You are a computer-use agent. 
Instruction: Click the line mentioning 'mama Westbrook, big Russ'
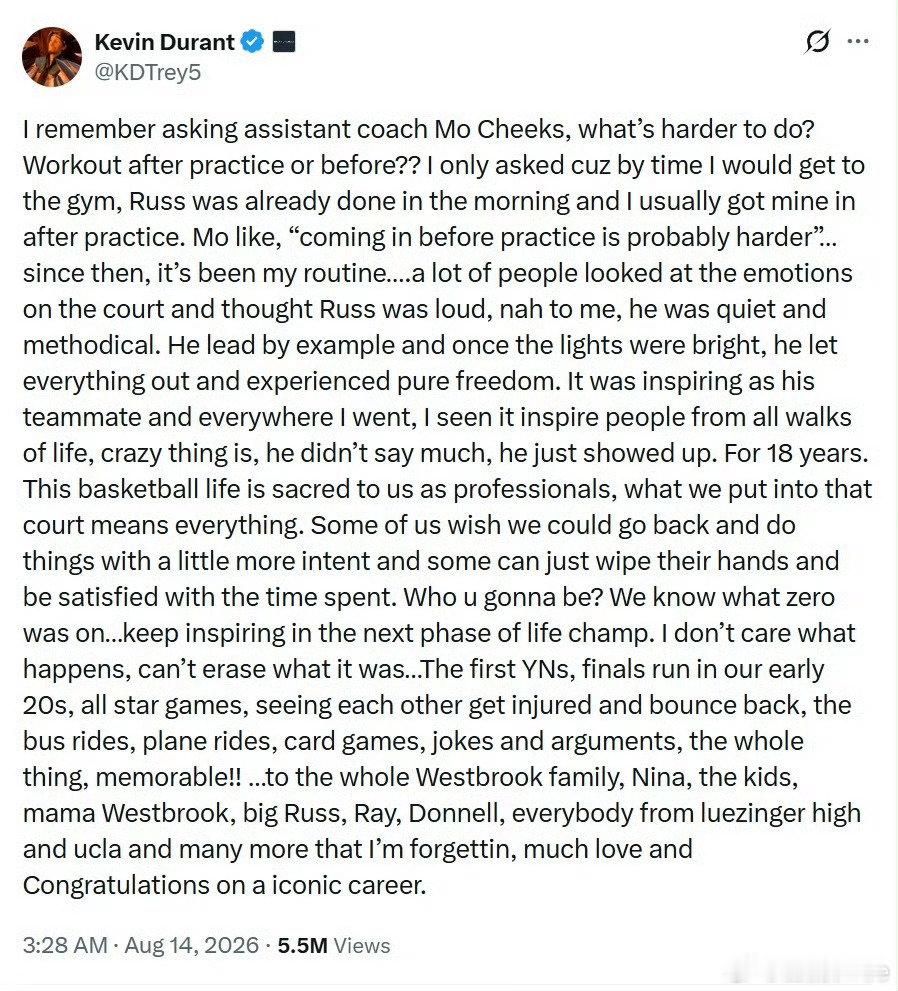pyautogui.click(x=442, y=813)
